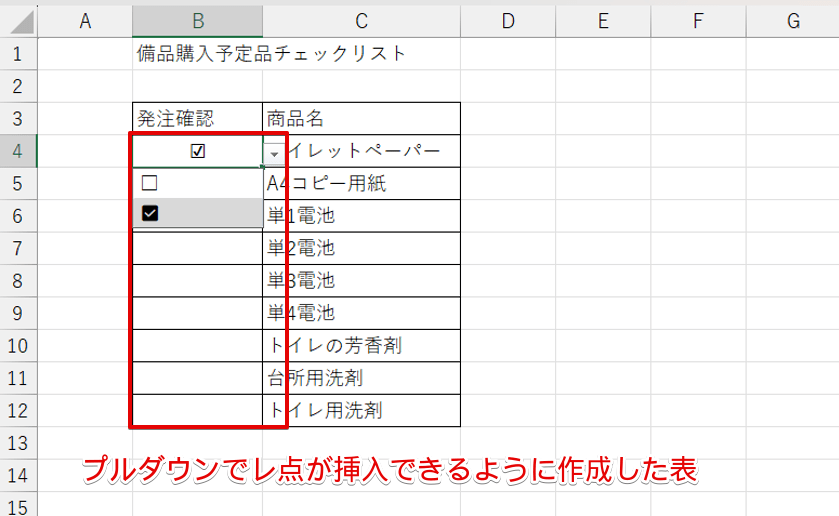
Task: Click empty order-check cell next to トイレ用洗剤
Action: tap(197, 411)
